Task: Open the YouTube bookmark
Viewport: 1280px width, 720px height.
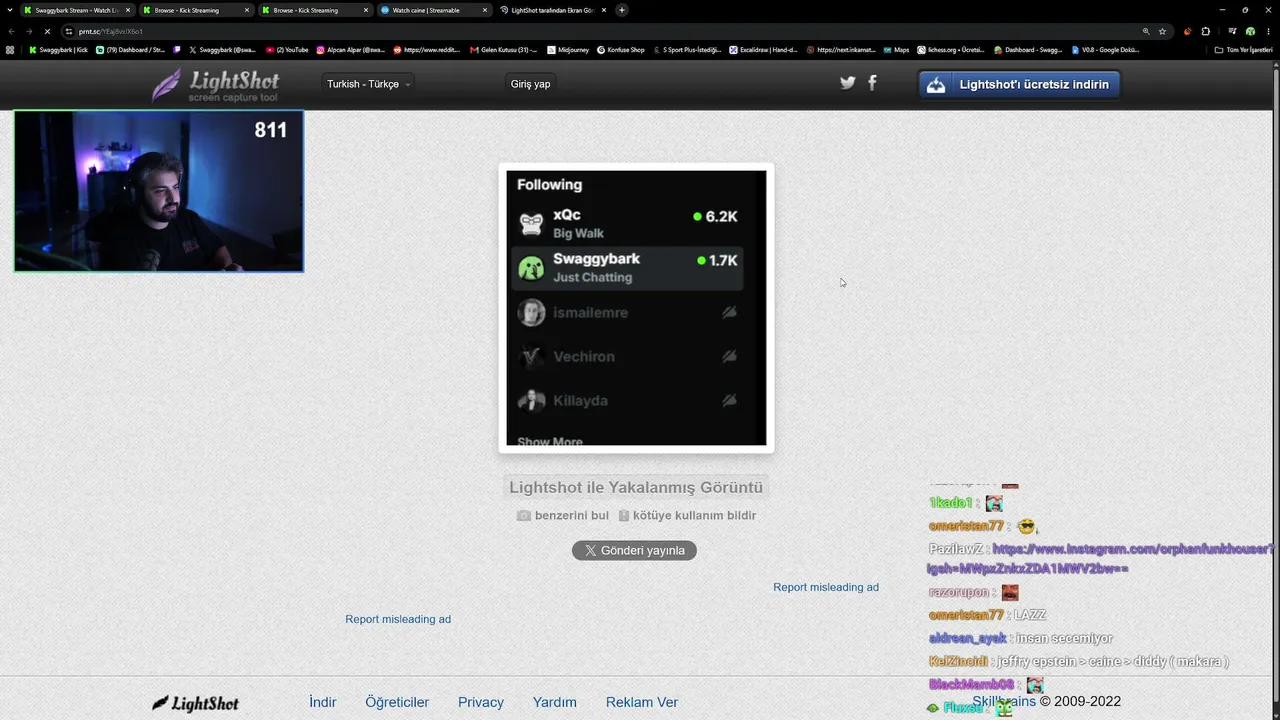Action: [x=287, y=50]
